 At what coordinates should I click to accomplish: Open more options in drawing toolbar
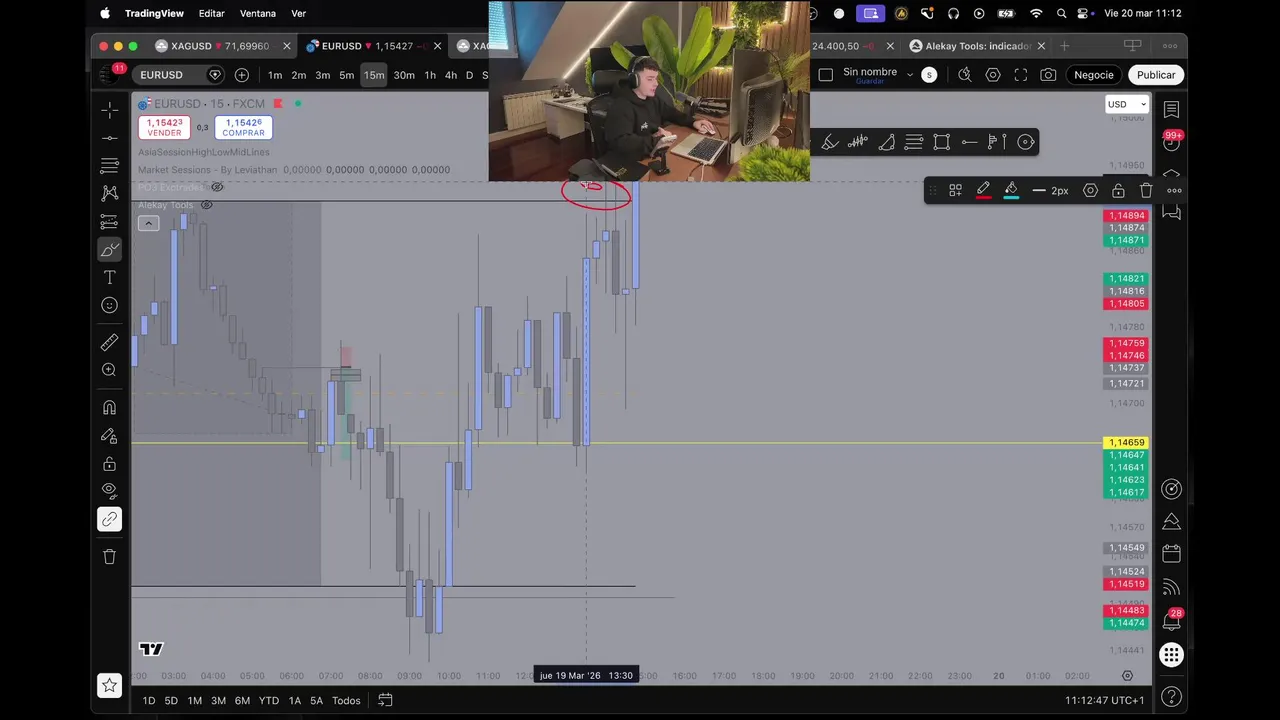click(x=1173, y=190)
